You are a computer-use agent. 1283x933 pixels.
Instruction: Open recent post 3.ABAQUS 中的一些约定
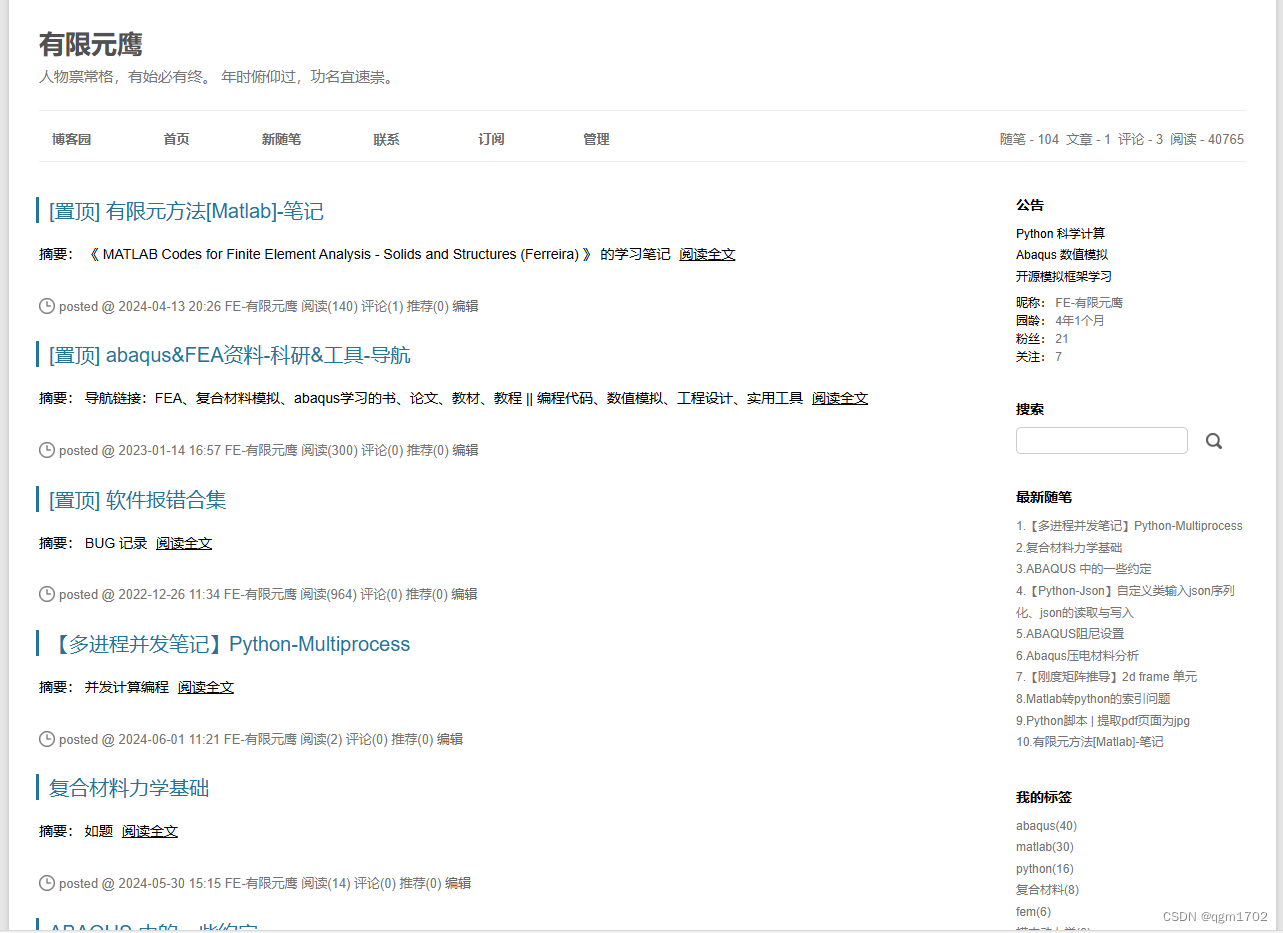(1083, 569)
